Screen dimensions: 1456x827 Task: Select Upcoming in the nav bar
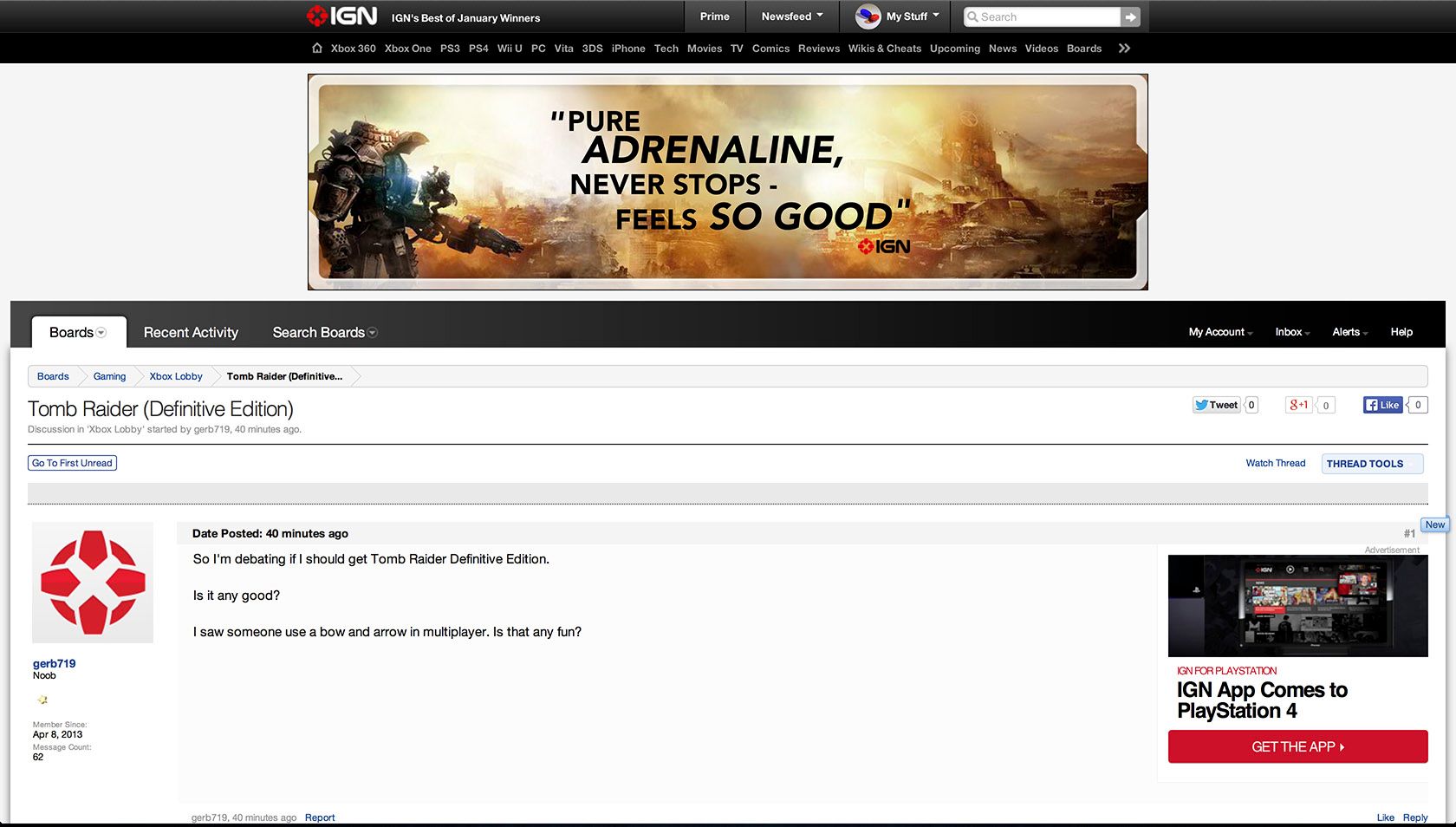pos(955,49)
